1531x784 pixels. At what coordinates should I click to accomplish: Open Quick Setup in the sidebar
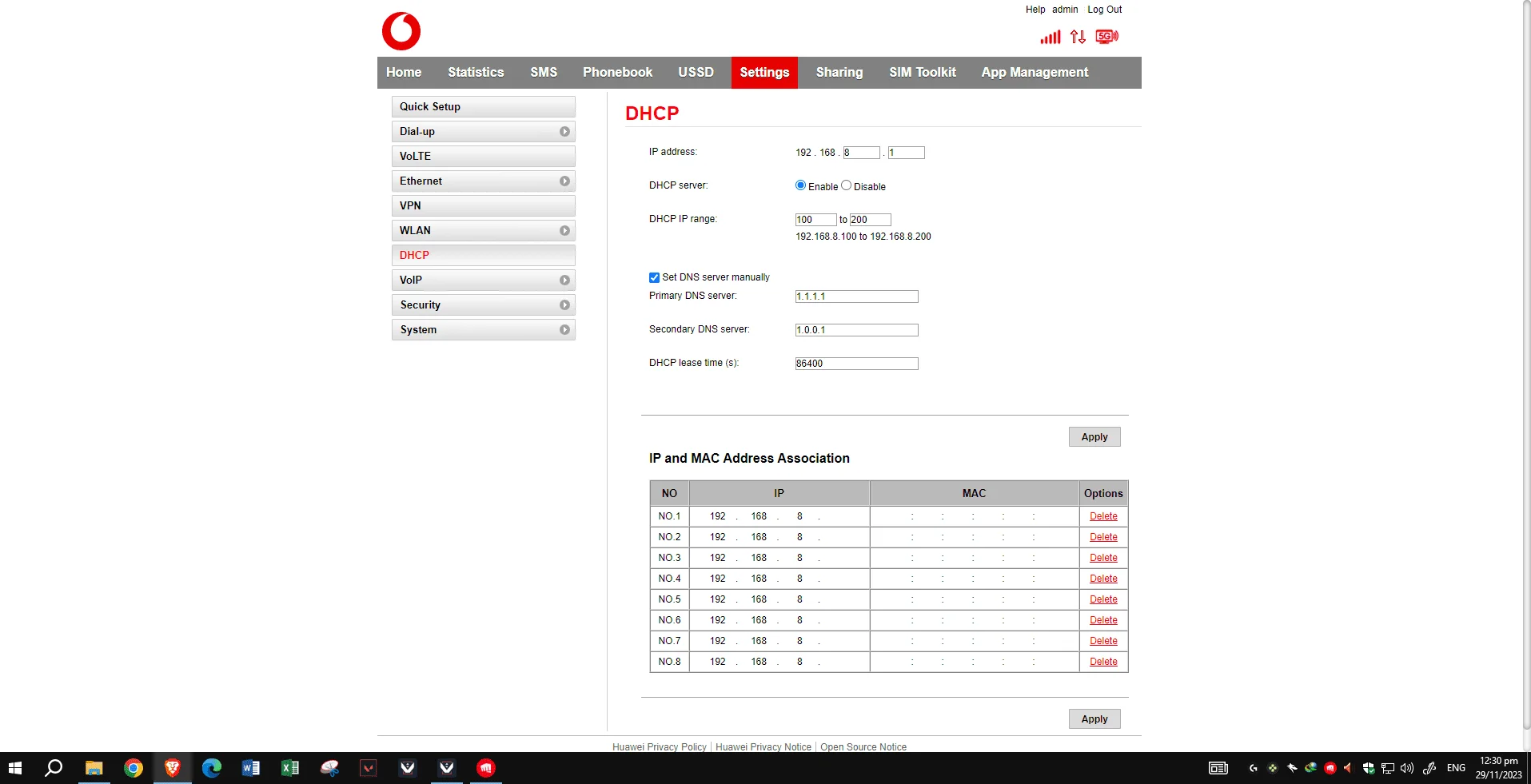[484, 107]
